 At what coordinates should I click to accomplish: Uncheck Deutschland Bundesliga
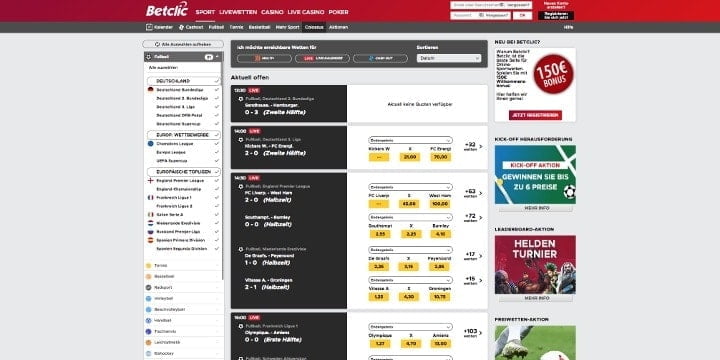[x=217, y=90]
